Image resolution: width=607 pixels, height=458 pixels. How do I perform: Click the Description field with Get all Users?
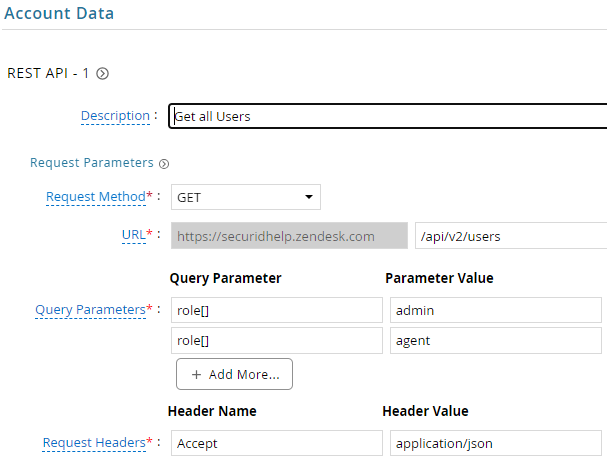388,116
